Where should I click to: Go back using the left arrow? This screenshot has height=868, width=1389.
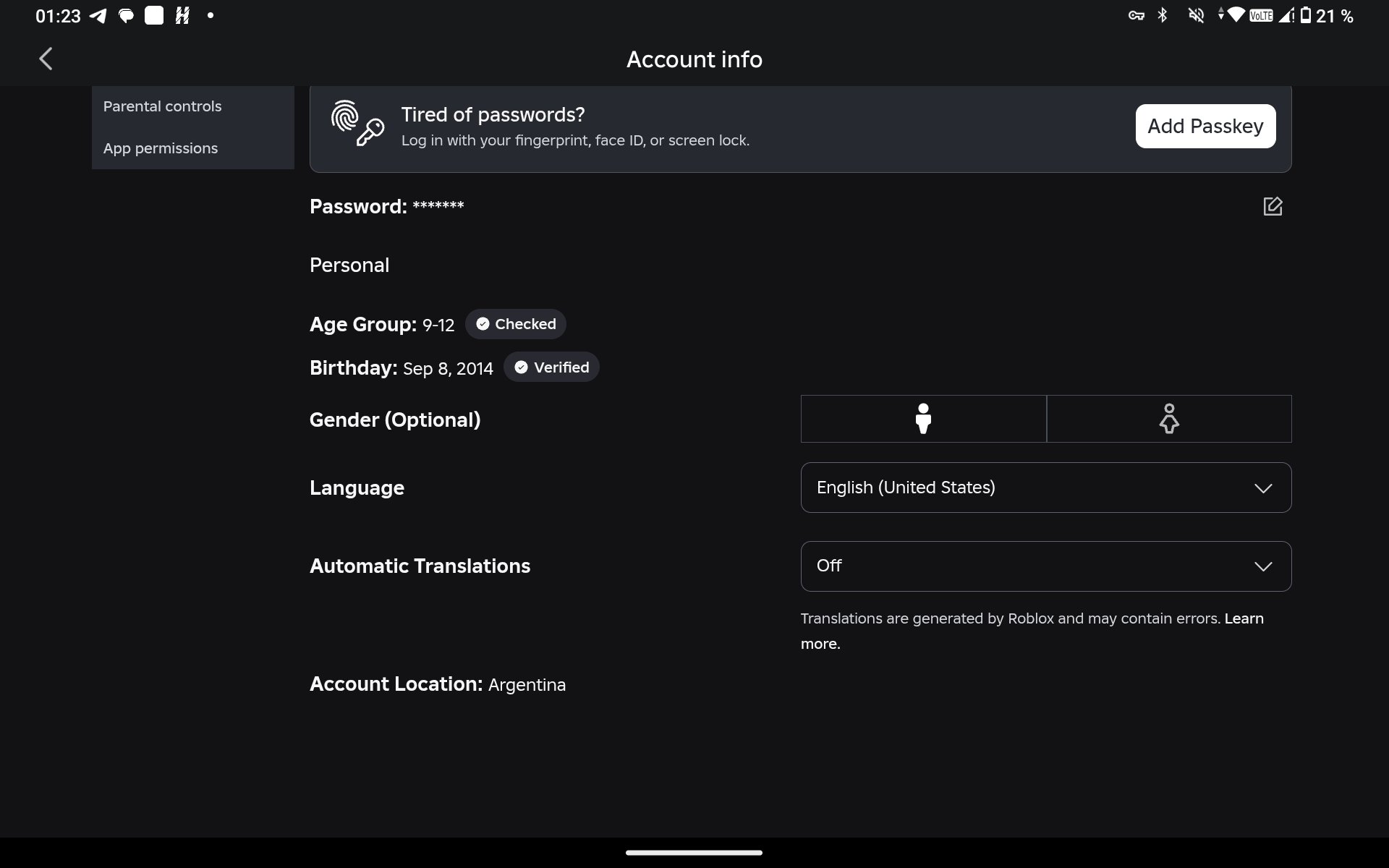click(46, 59)
